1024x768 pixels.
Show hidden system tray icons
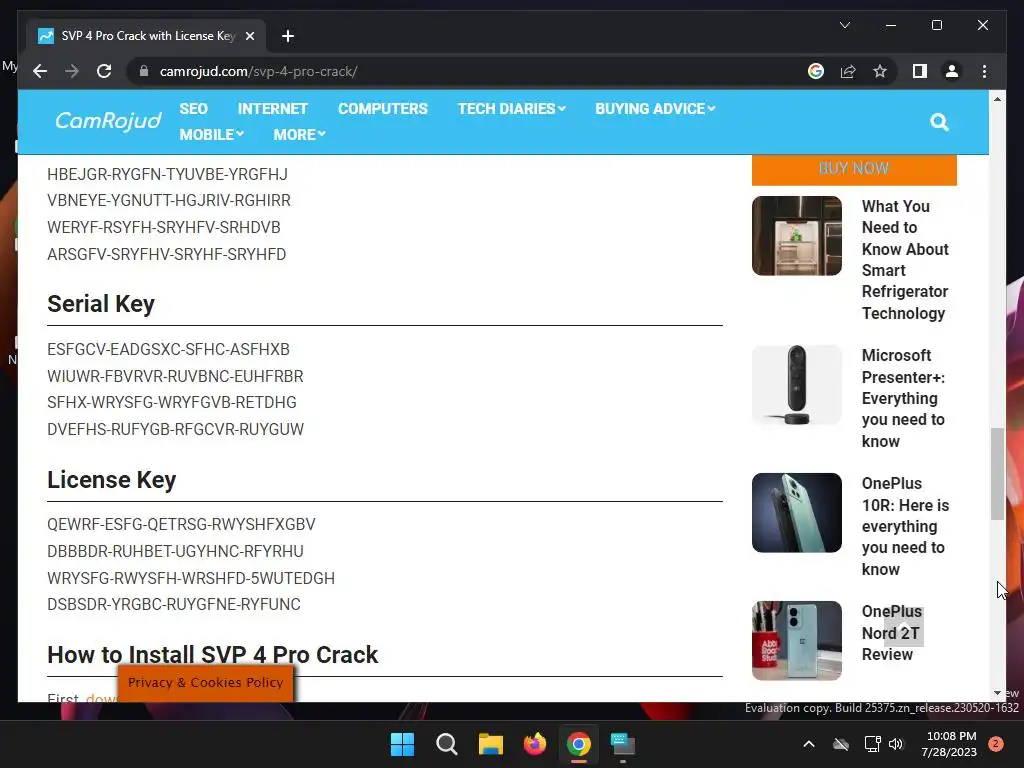pos(808,744)
